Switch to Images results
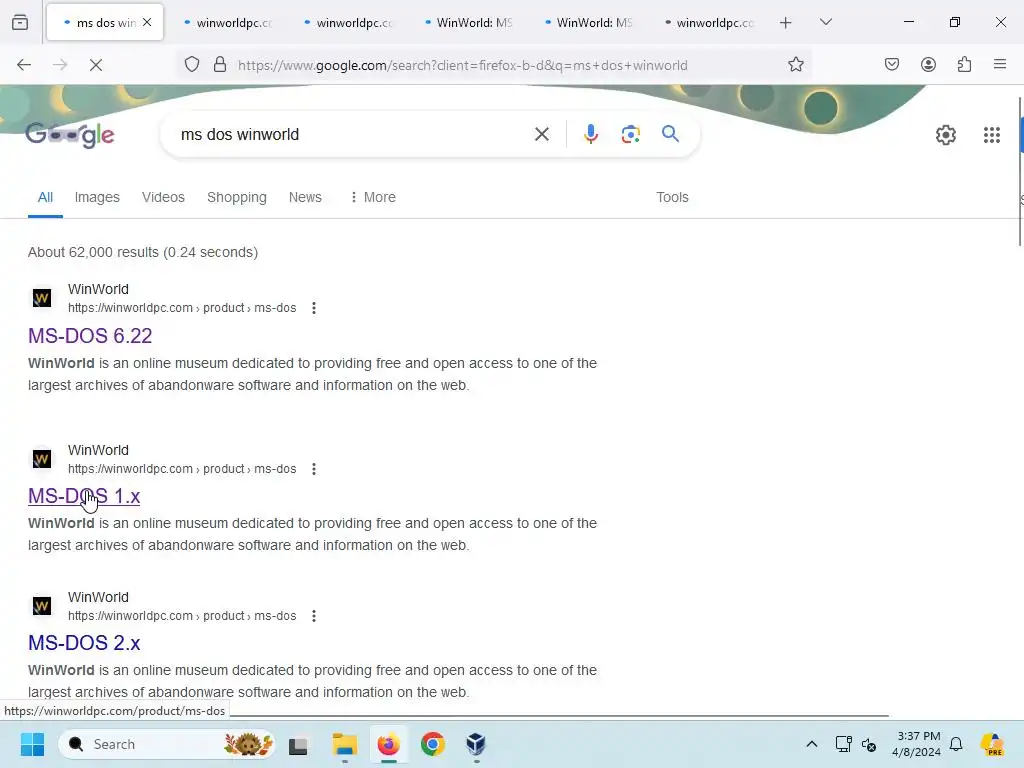This screenshot has height=768, width=1024. pos(97,197)
